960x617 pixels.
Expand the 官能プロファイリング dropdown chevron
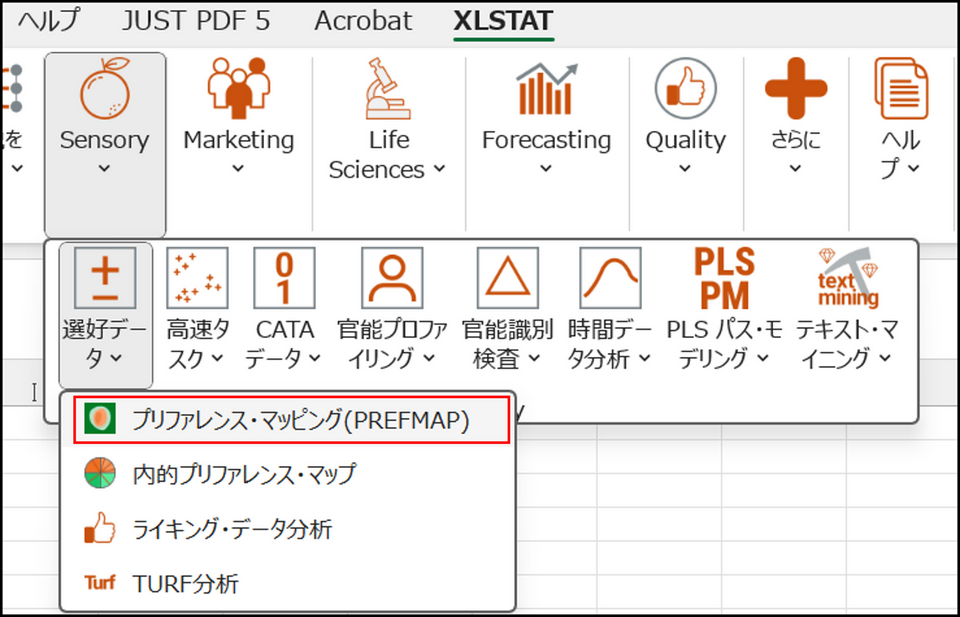click(429, 358)
